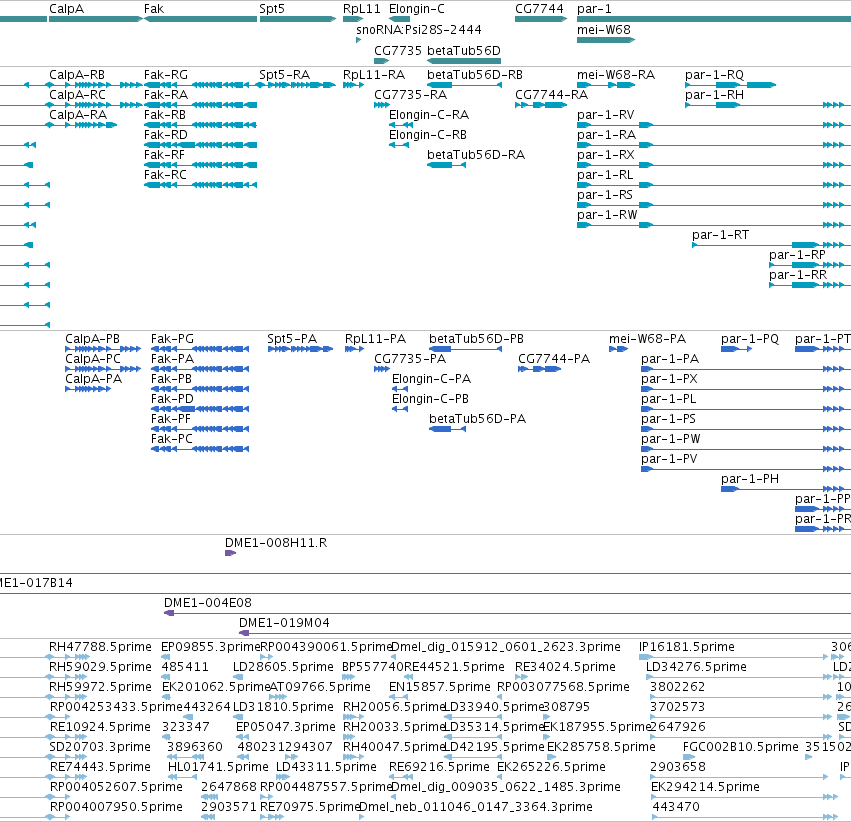851x822 pixels.
Task: Select EST SD20703.3prime
Action: click(100, 747)
